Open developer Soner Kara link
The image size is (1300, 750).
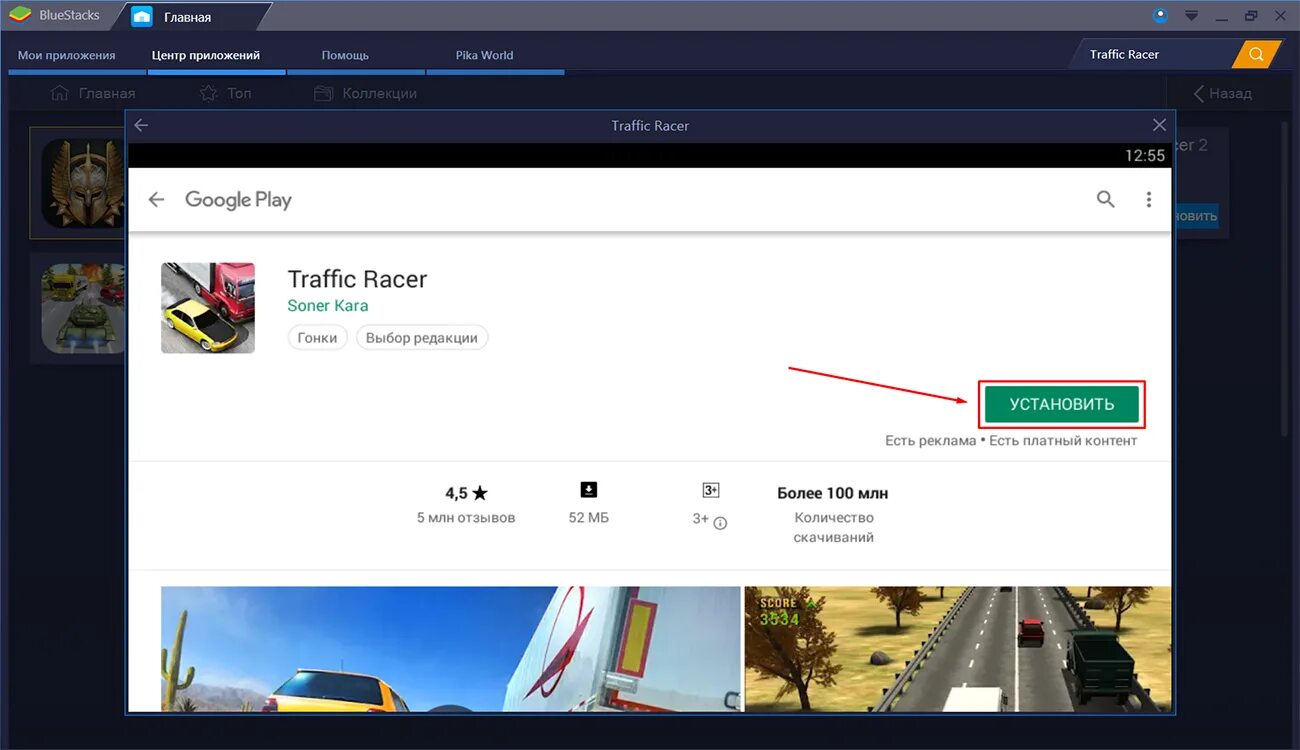click(x=328, y=306)
